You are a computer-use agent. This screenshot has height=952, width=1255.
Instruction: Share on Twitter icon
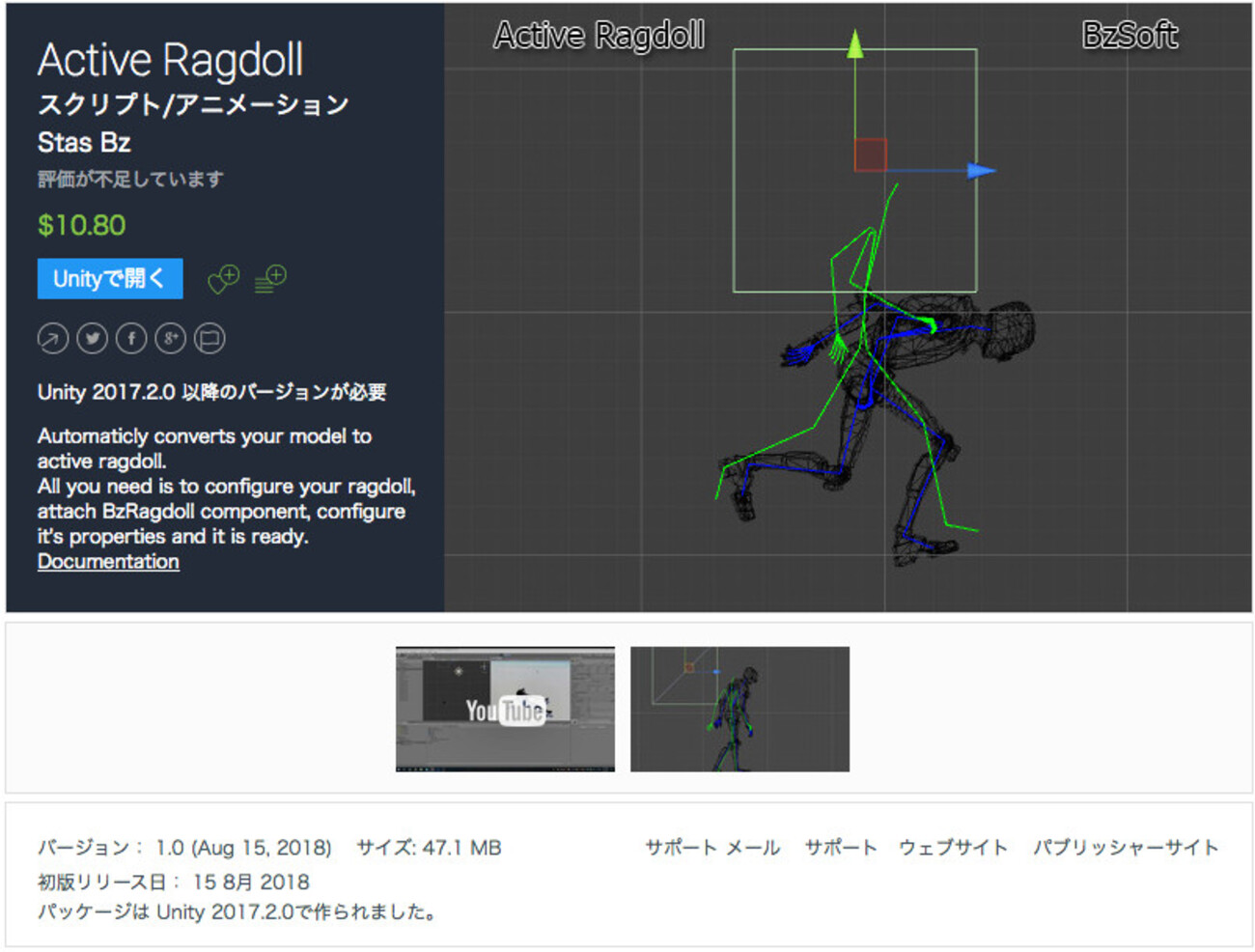coord(93,338)
